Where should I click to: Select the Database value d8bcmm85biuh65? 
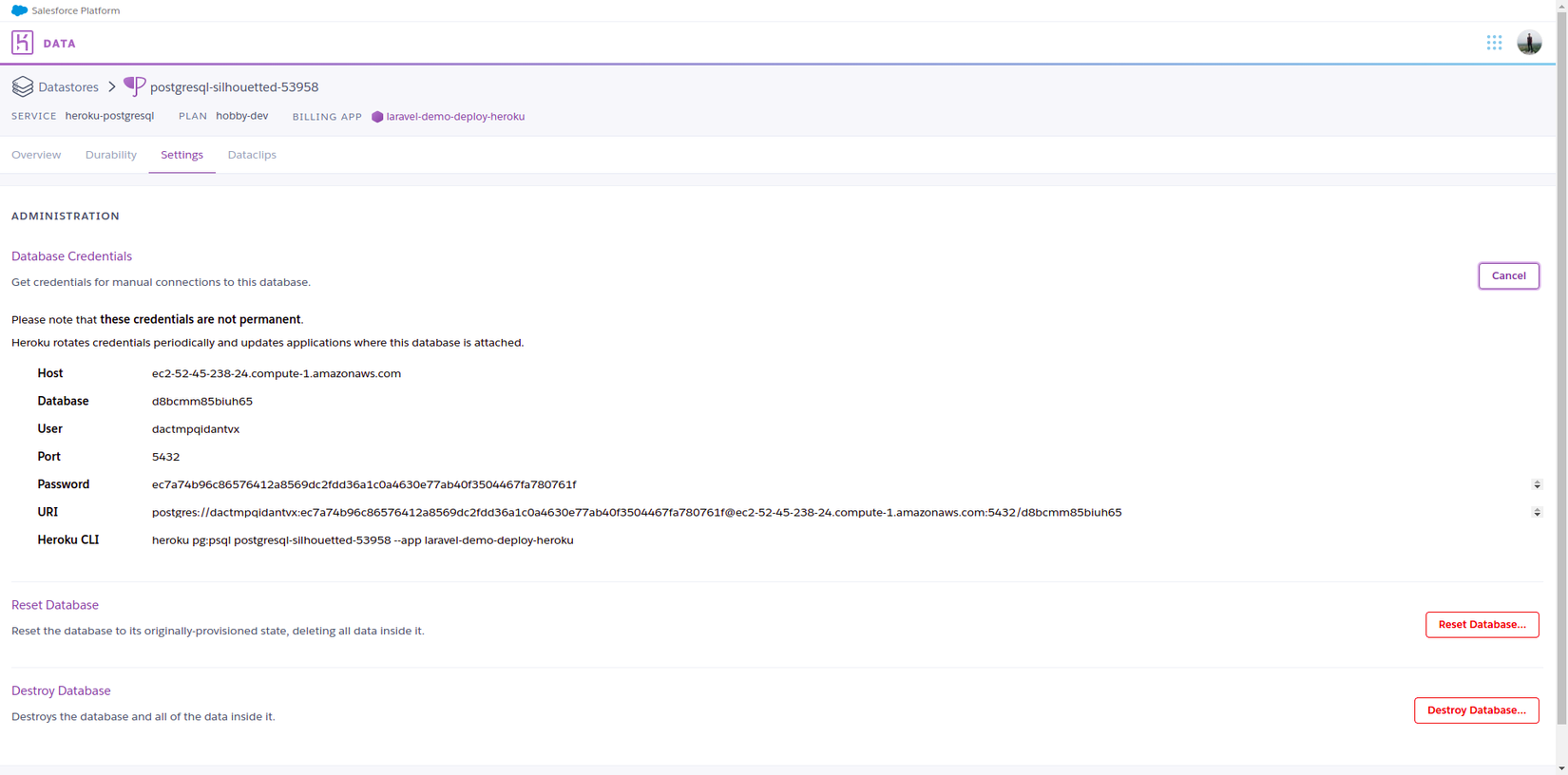202,402
